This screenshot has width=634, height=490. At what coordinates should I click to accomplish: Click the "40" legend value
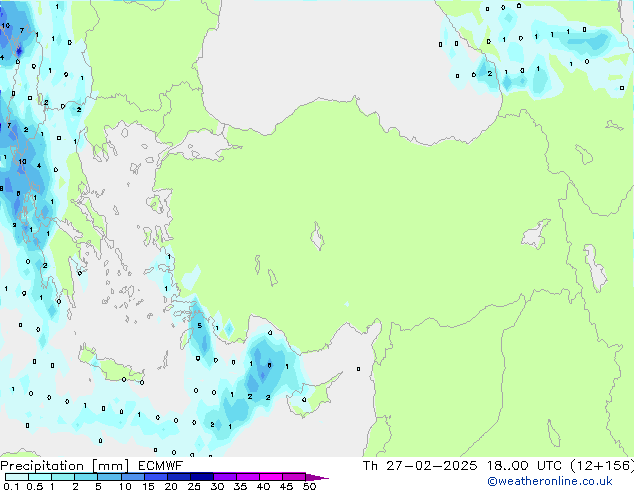[263, 486]
